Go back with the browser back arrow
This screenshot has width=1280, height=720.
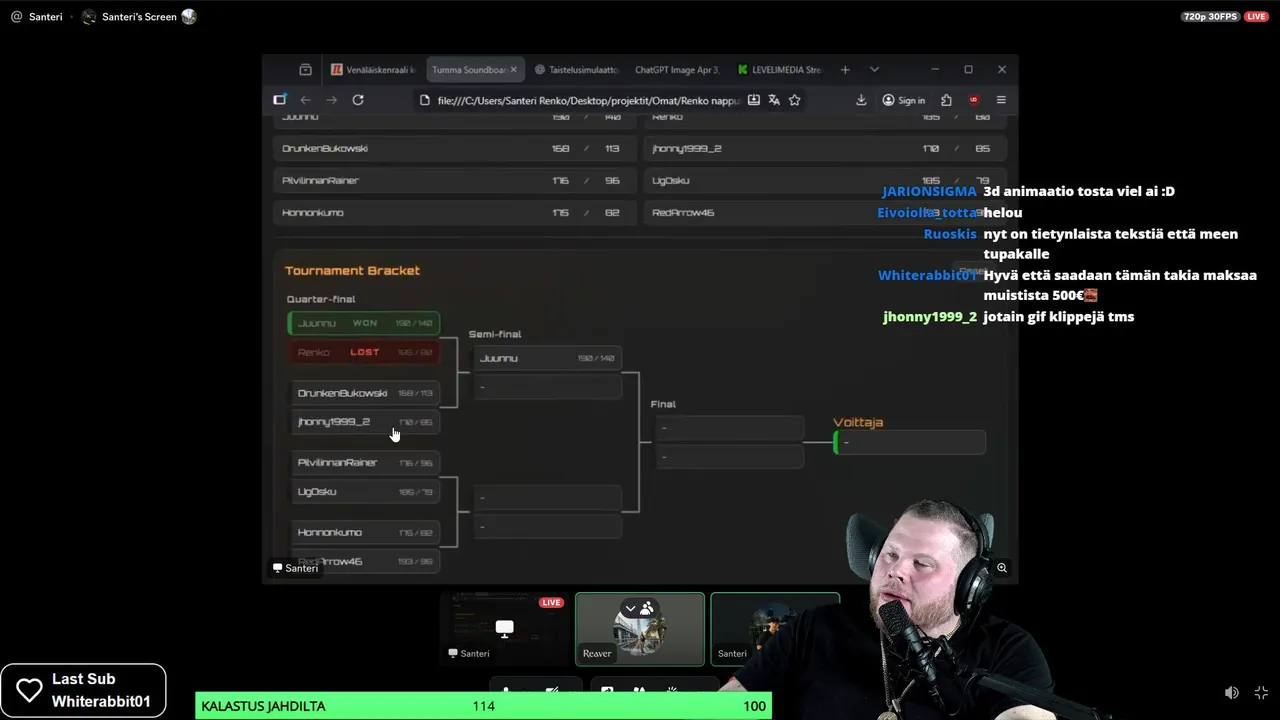(x=306, y=100)
